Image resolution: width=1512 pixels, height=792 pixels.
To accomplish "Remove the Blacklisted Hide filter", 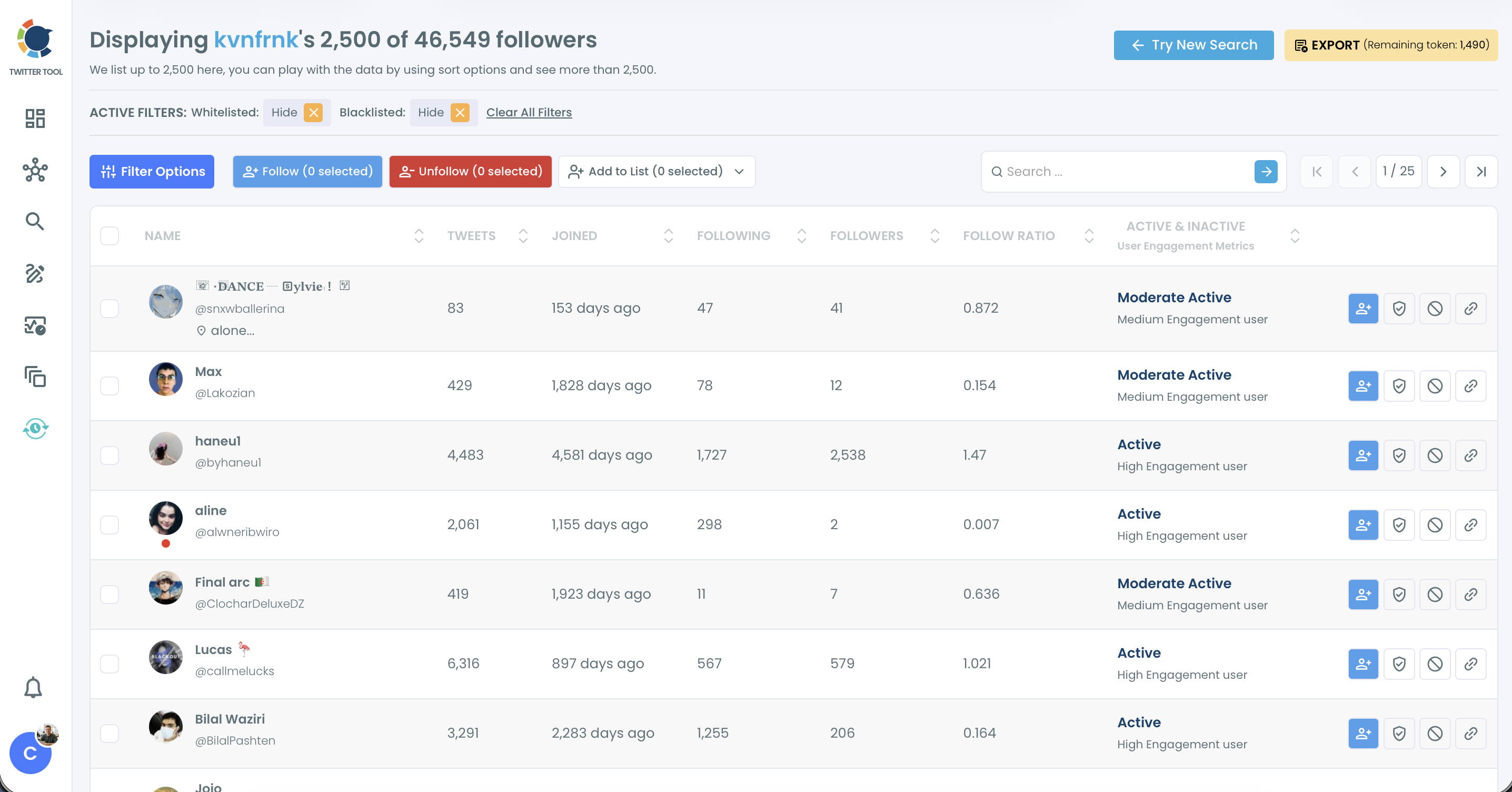I will point(460,112).
